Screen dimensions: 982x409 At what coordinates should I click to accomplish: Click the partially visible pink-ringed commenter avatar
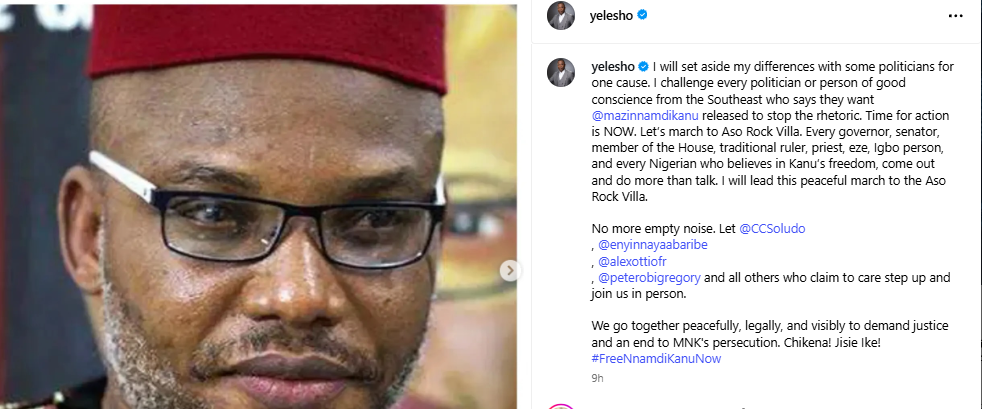pyautogui.click(x=560, y=406)
